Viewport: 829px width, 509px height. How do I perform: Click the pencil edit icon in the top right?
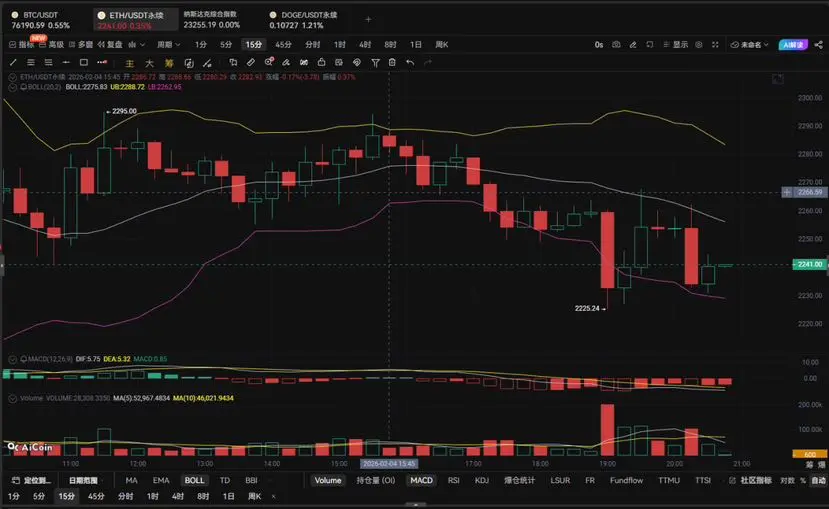[633, 44]
